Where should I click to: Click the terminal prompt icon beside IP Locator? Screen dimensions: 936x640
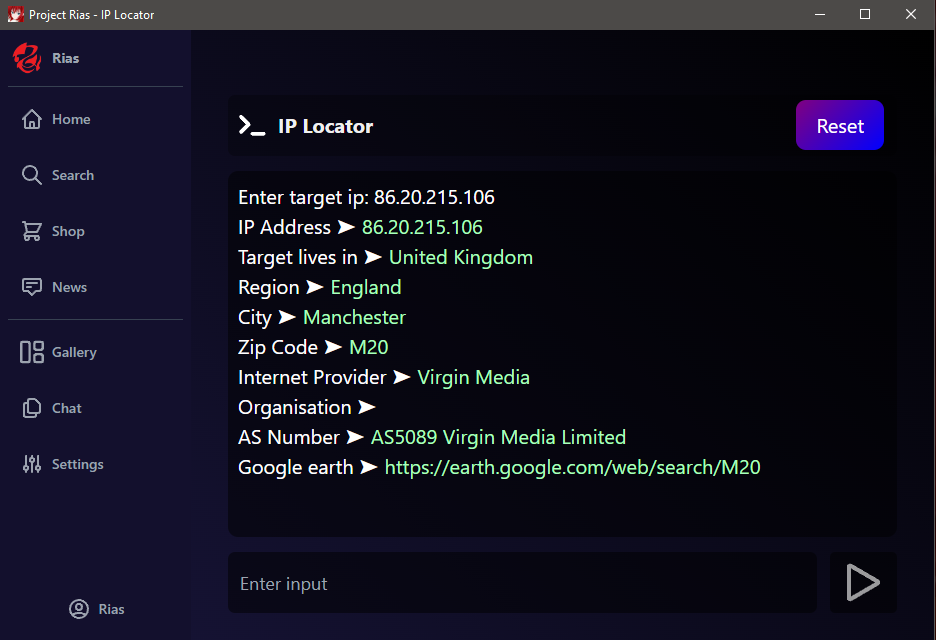pos(251,126)
